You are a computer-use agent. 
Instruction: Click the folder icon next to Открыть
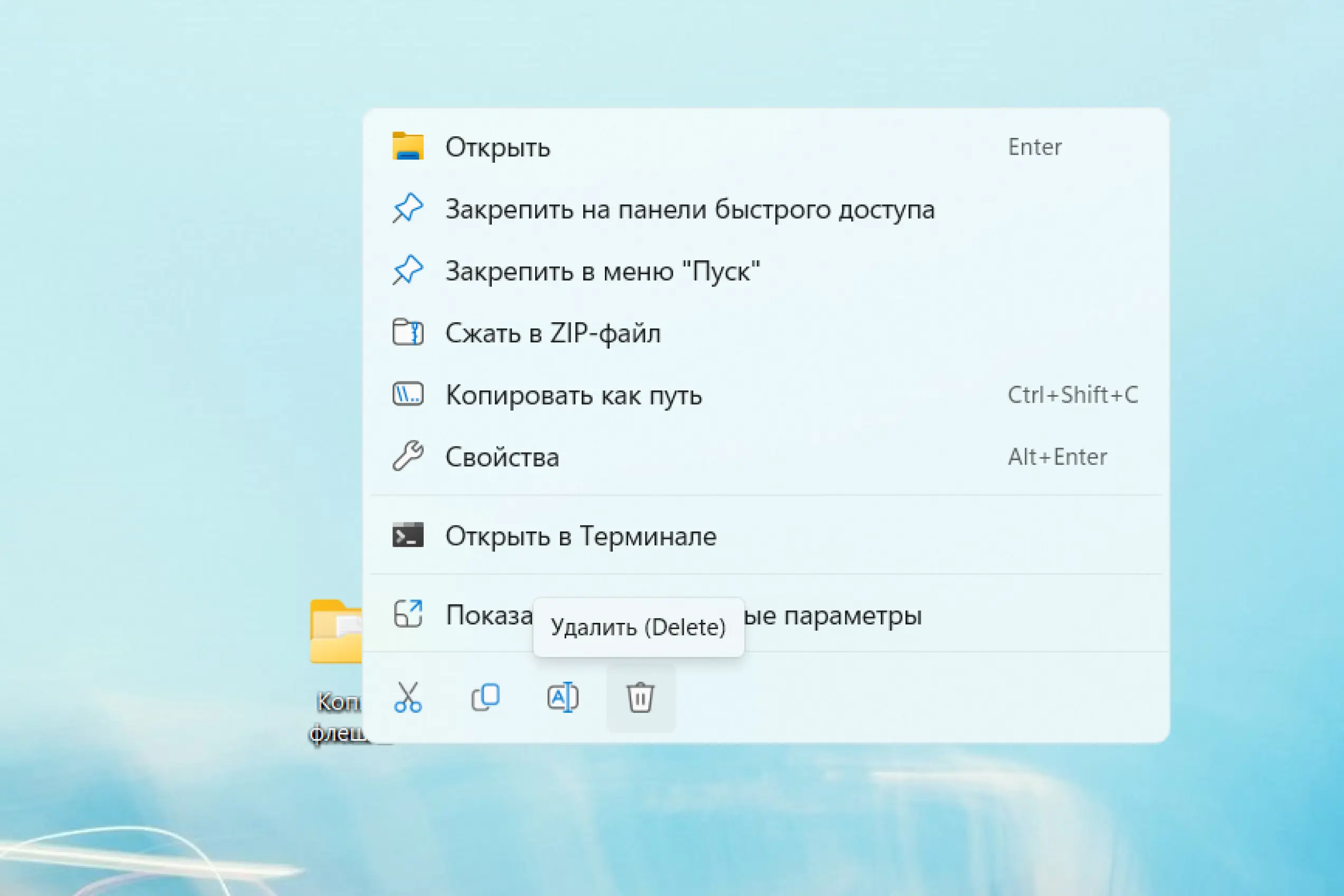[x=407, y=146]
